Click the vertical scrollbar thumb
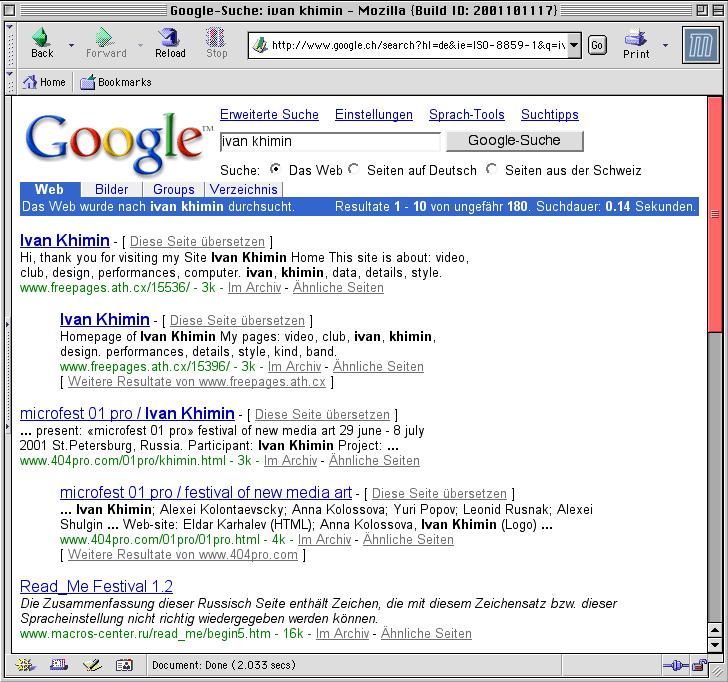 pos(715,214)
